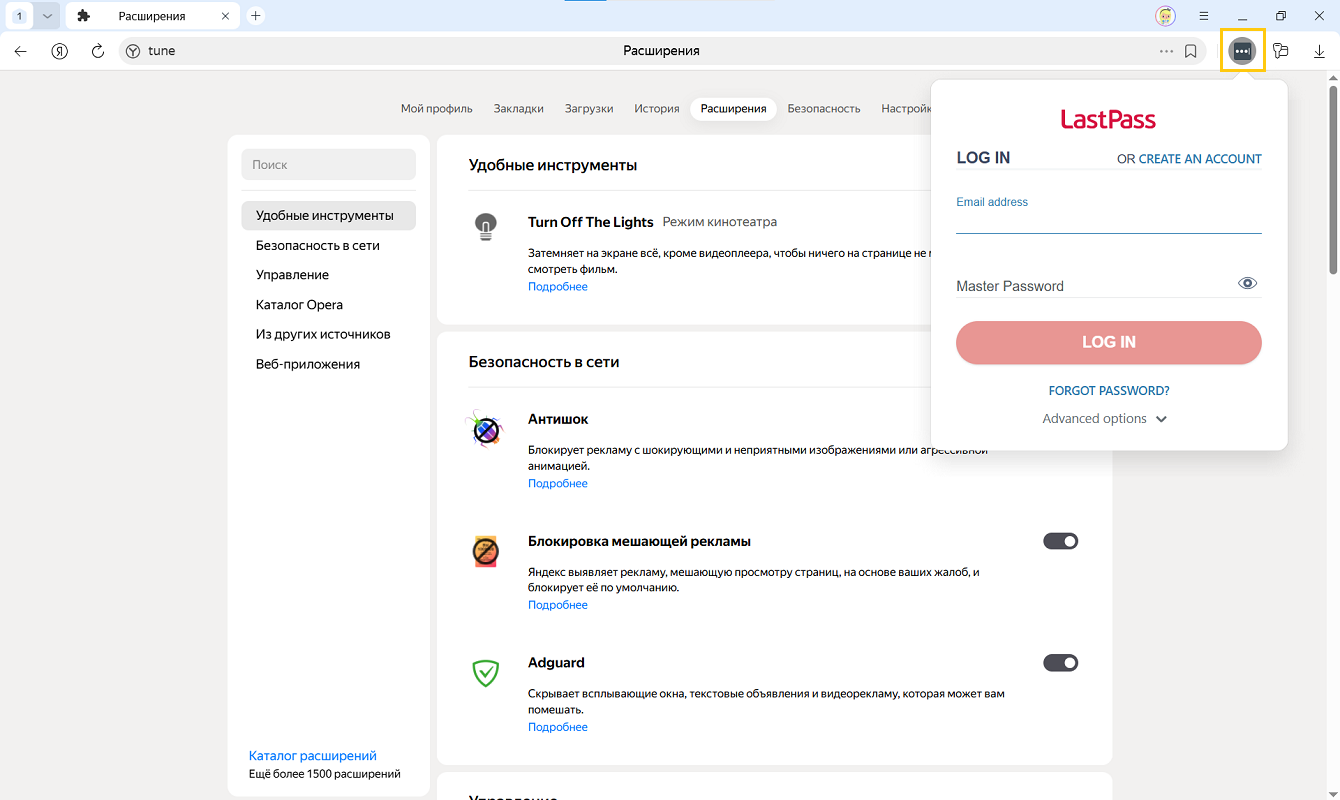Toggle the Блокировка мешающей рекламы switch

1060,541
